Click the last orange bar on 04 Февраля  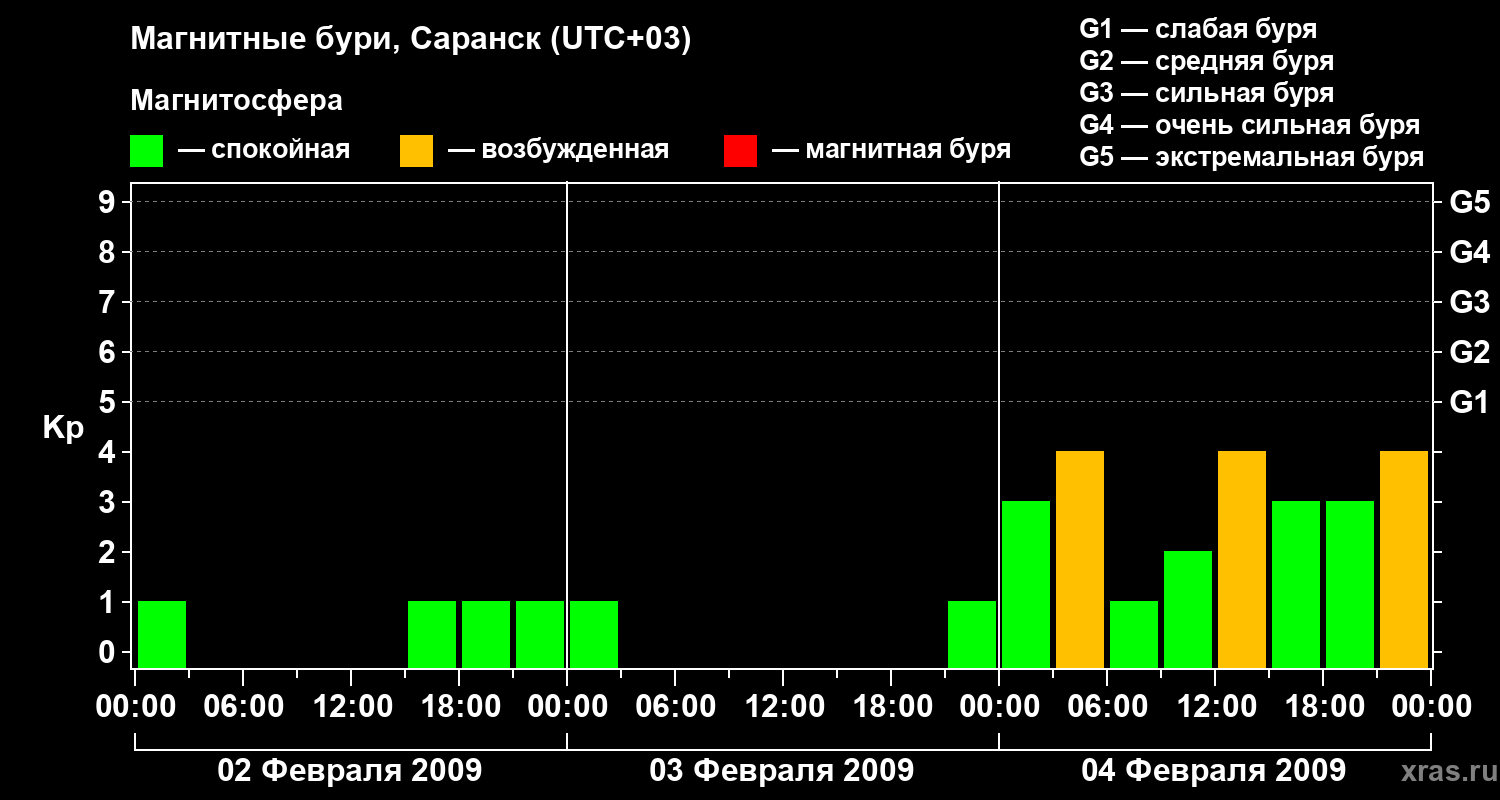[1404, 559]
